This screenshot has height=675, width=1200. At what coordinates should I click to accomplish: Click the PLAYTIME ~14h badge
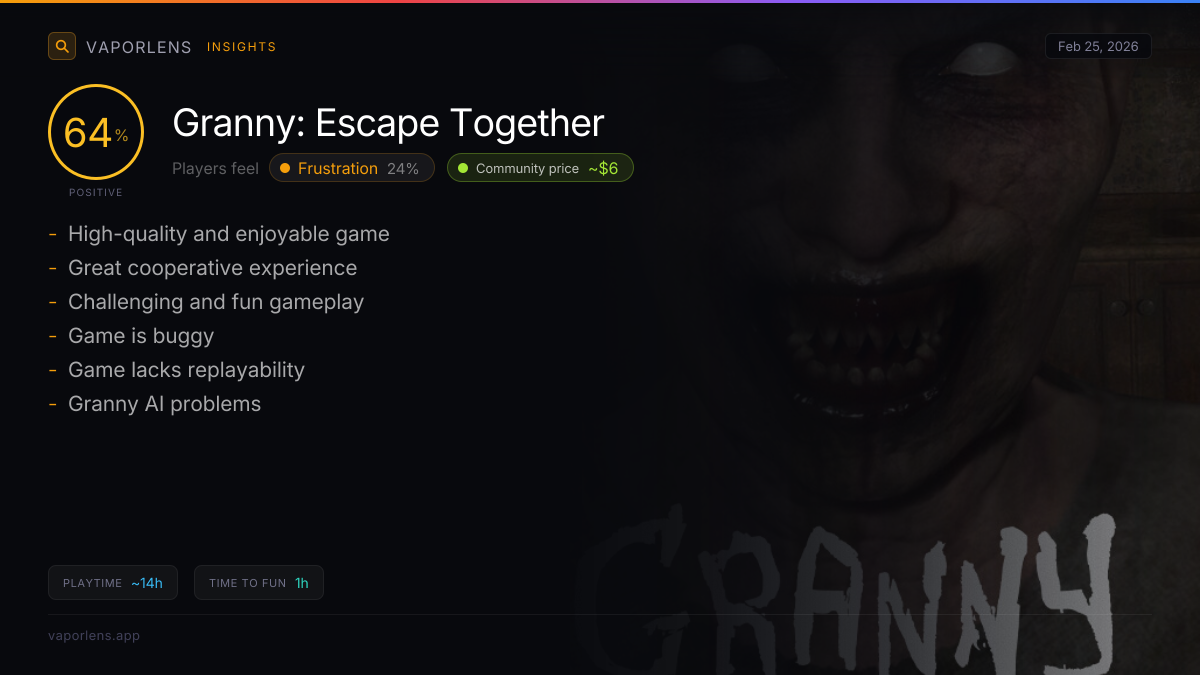[113, 583]
